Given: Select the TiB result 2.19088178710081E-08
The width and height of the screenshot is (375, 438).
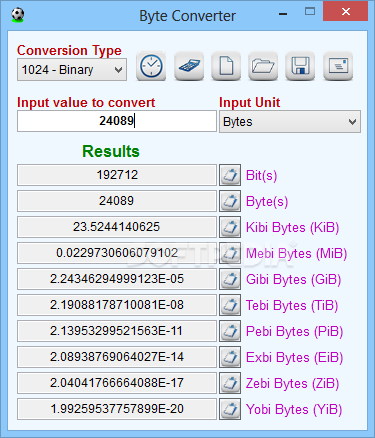Looking at the screenshot, I should (x=117, y=305).
